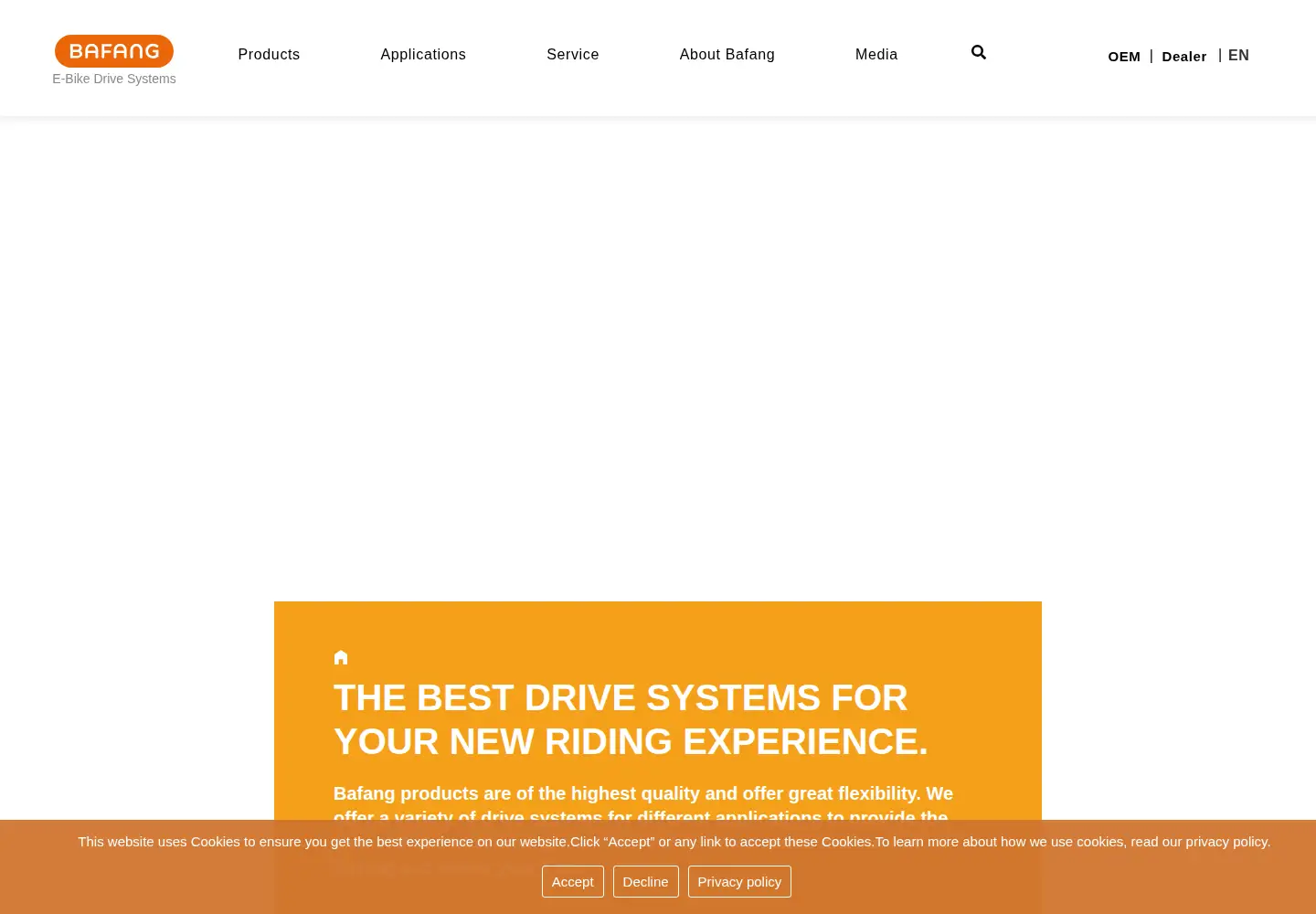Open the Products menu

point(269,55)
